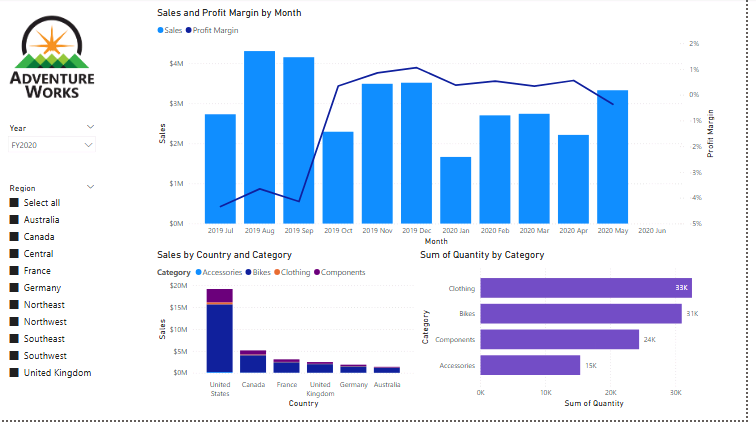Image resolution: width=756 pixels, height=424 pixels.
Task: Select Bikes in the category legend
Action: click(x=248, y=272)
